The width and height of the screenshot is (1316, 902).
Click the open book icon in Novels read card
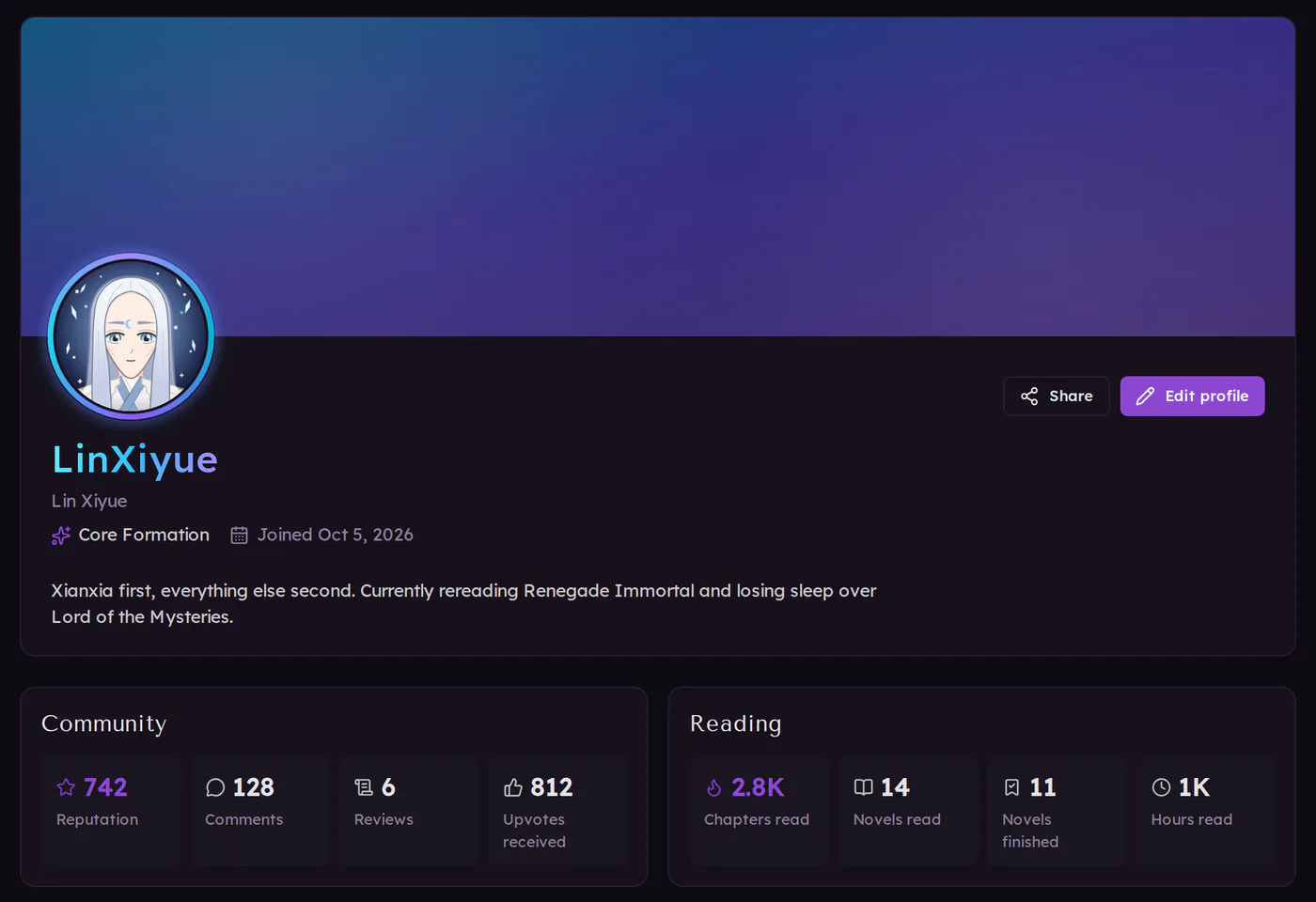pos(864,787)
